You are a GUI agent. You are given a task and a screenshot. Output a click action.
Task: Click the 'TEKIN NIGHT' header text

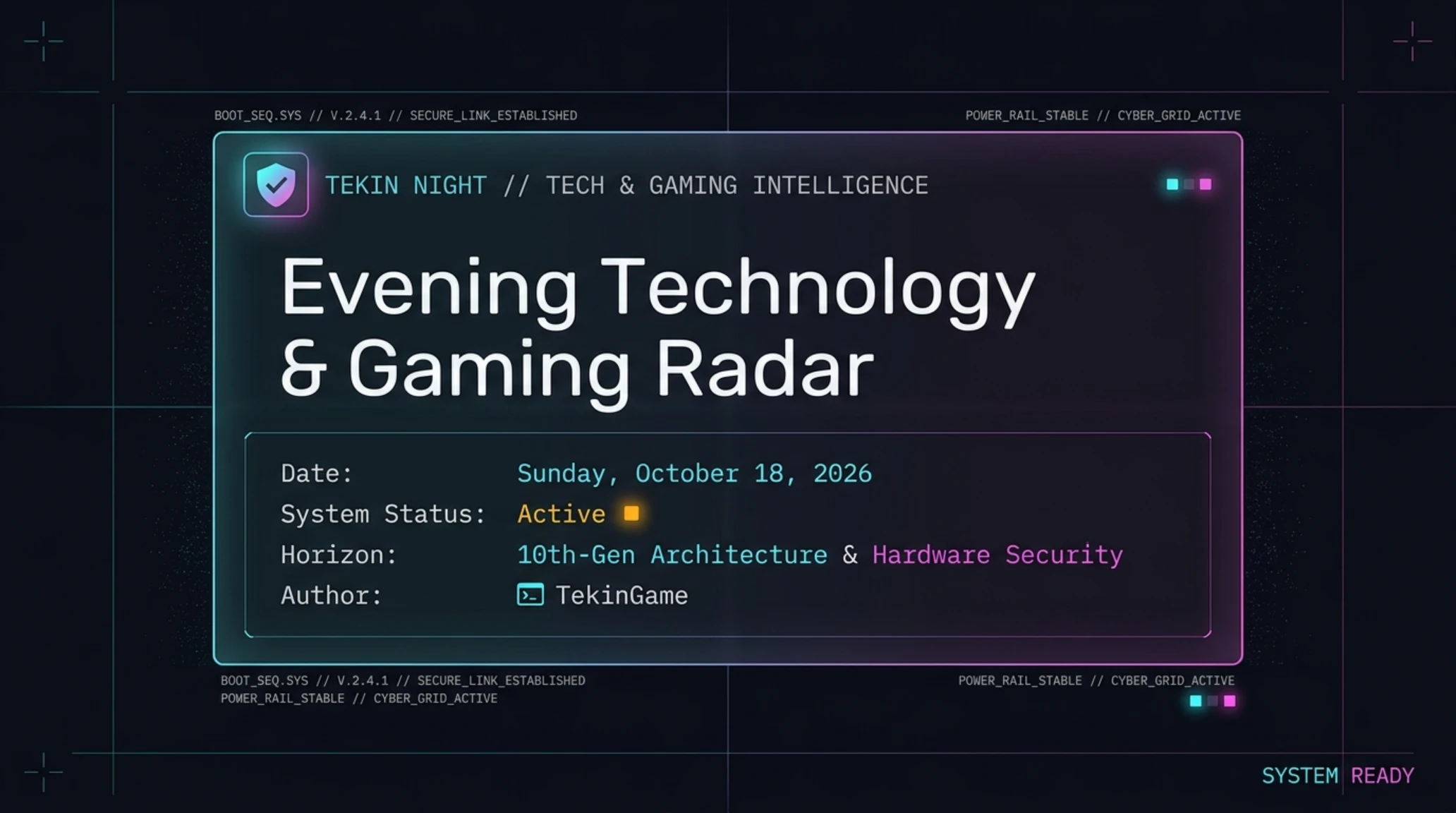tap(406, 186)
